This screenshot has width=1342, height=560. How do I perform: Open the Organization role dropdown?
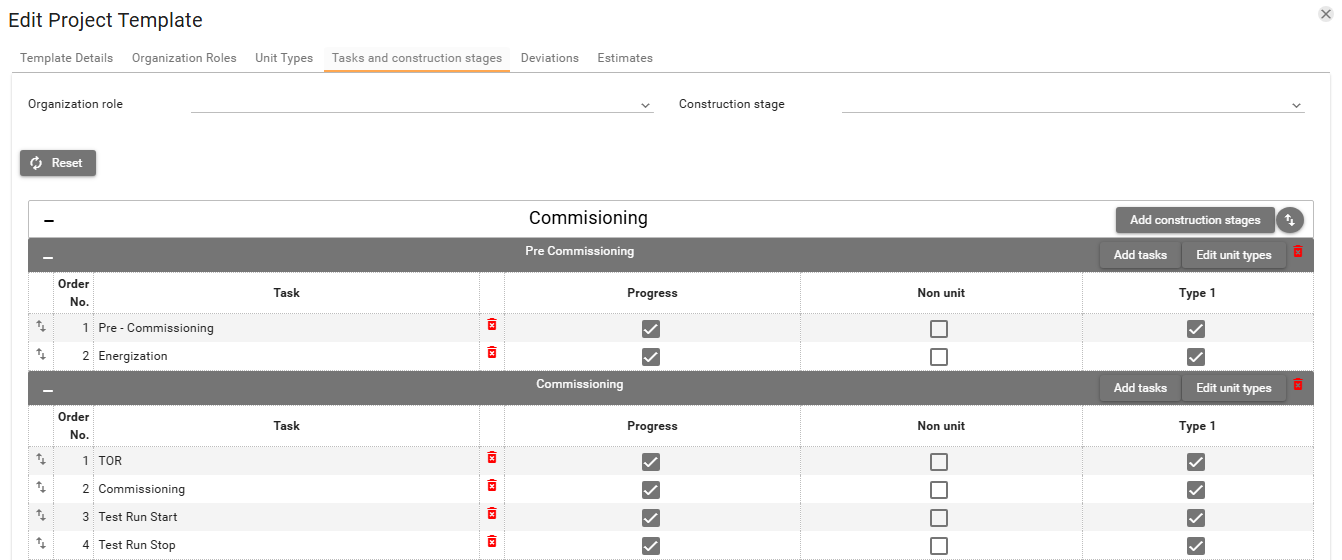click(x=422, y=104)
